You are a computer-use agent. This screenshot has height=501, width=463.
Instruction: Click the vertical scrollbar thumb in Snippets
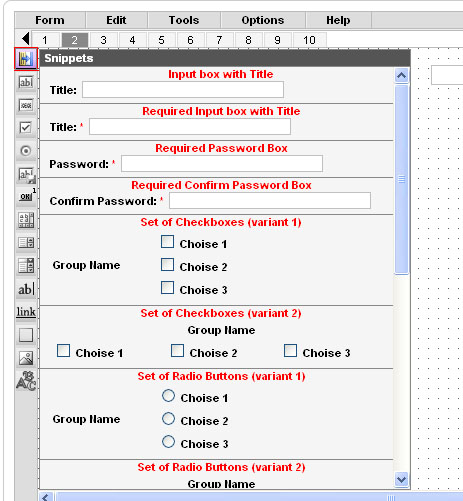point(402,179)
